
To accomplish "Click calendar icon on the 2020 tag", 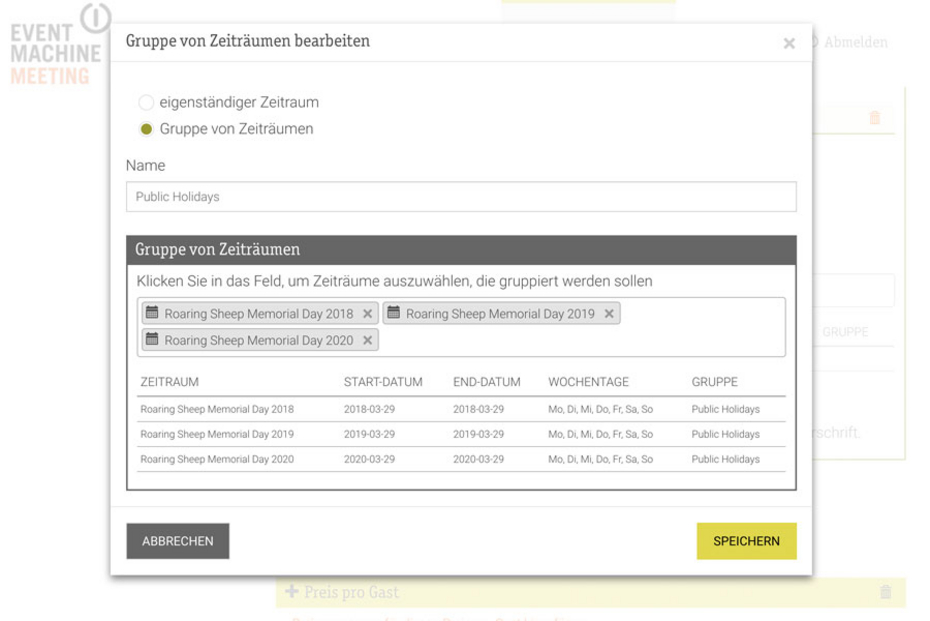I will tap(152, 340).
